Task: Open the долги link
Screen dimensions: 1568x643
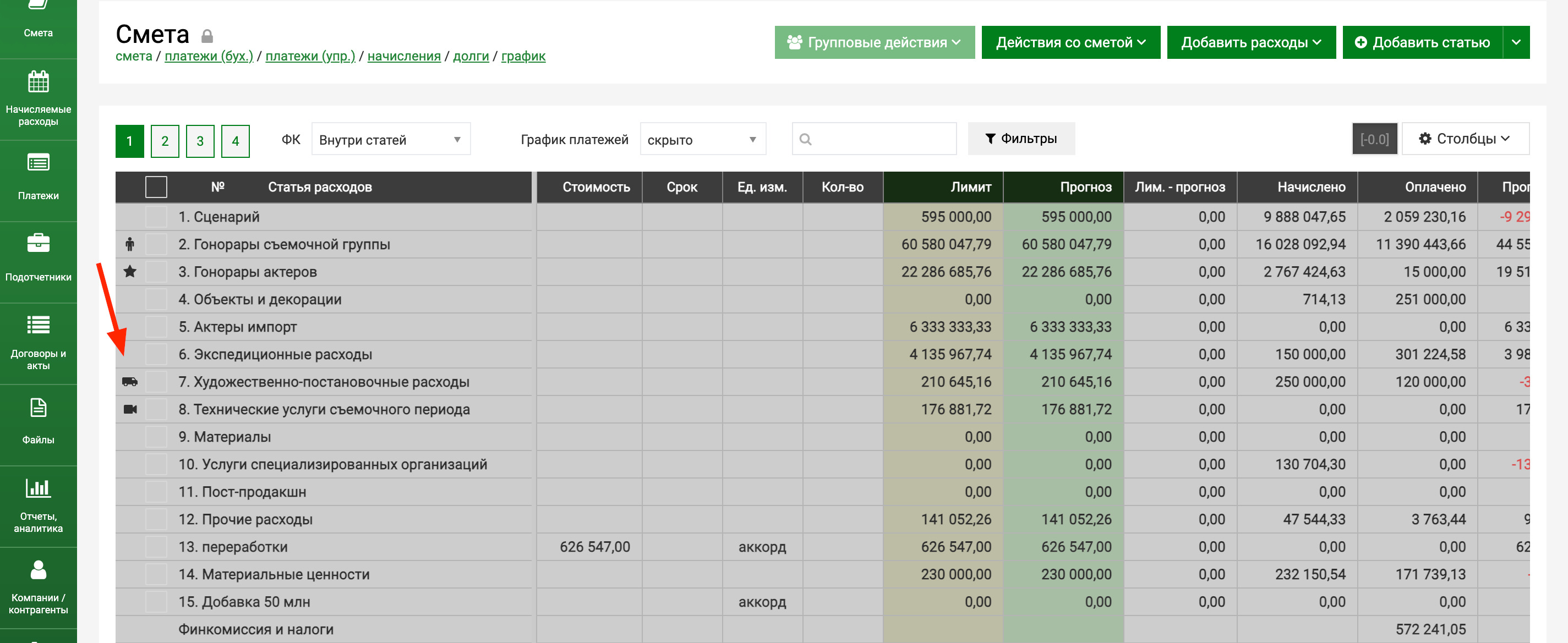Action: [x=471, y=57]
